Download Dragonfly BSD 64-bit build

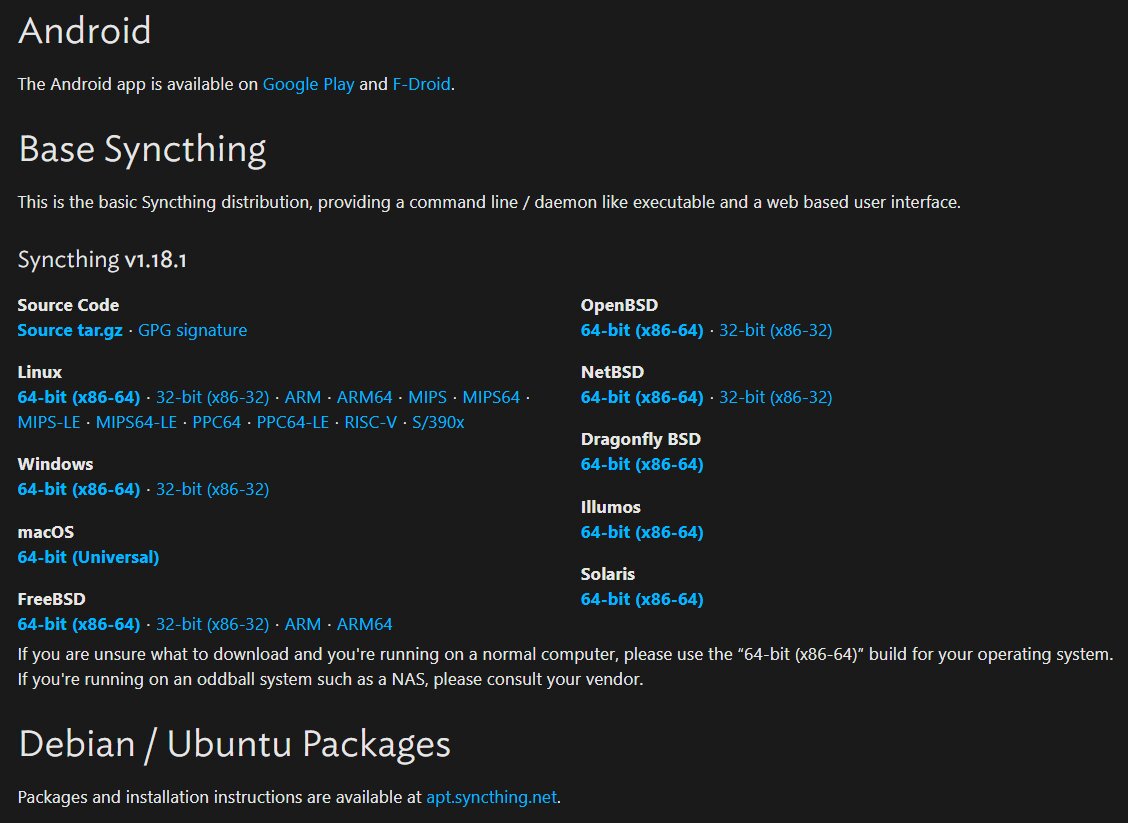642,464
